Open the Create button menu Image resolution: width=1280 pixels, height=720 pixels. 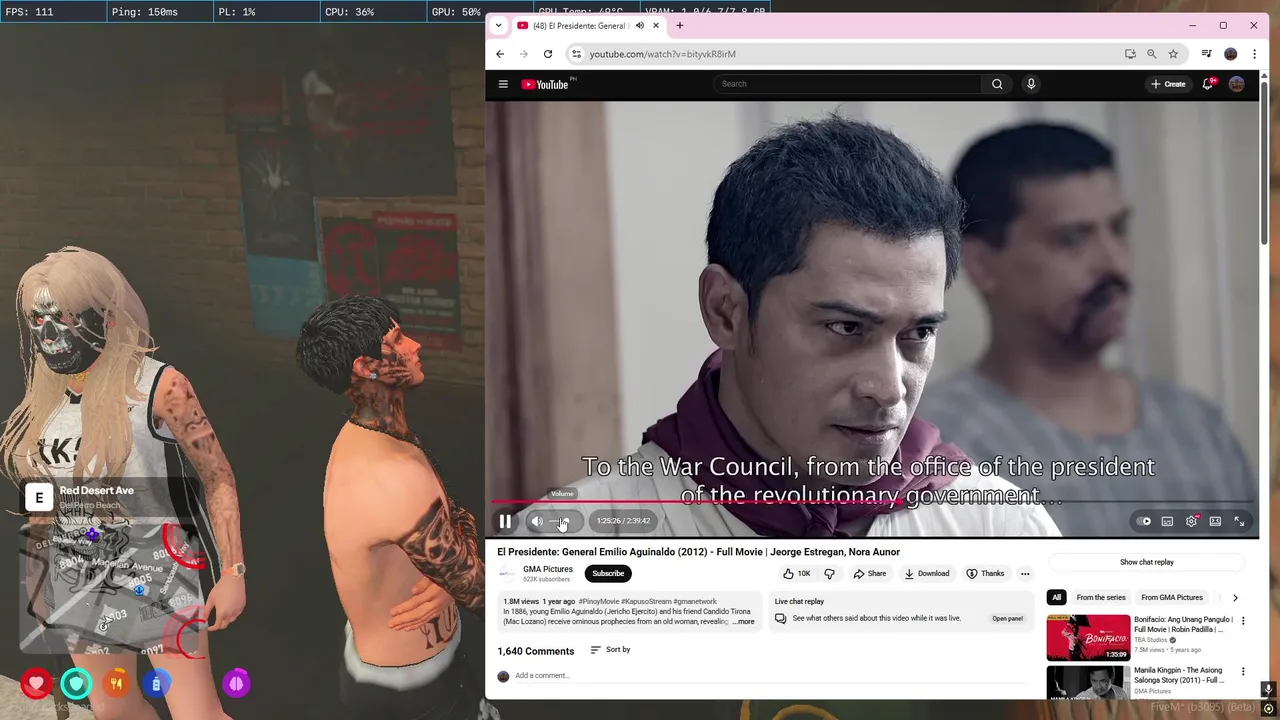tap(1168, 84)
